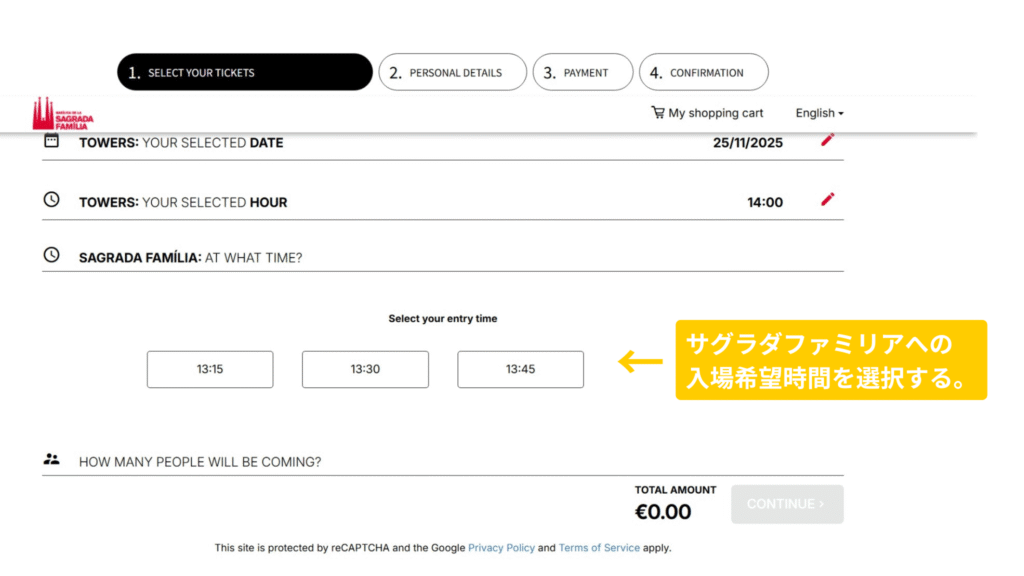Screen dimensions: 1024x576
Task: Open the Google Privacy Policy link
Action: point(501,548)
